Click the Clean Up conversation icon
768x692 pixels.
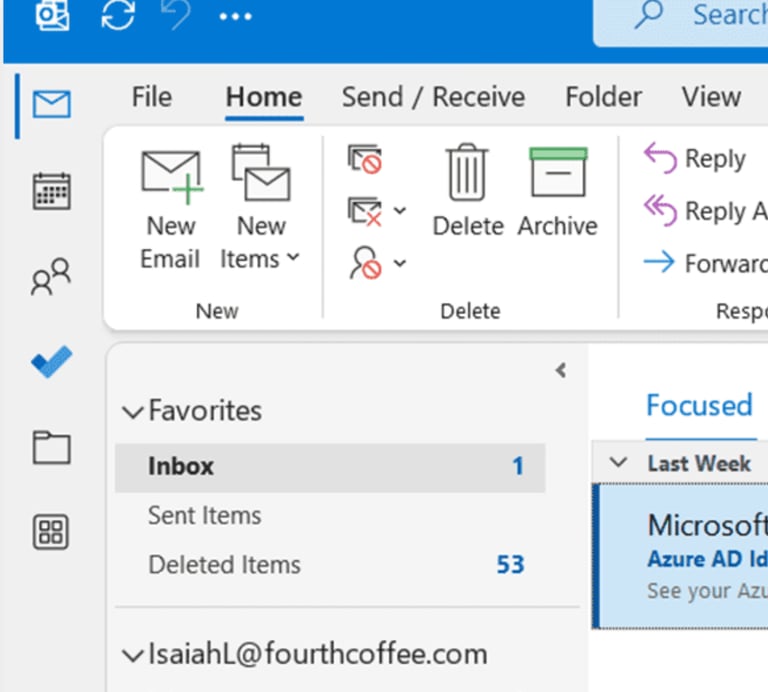365,211
